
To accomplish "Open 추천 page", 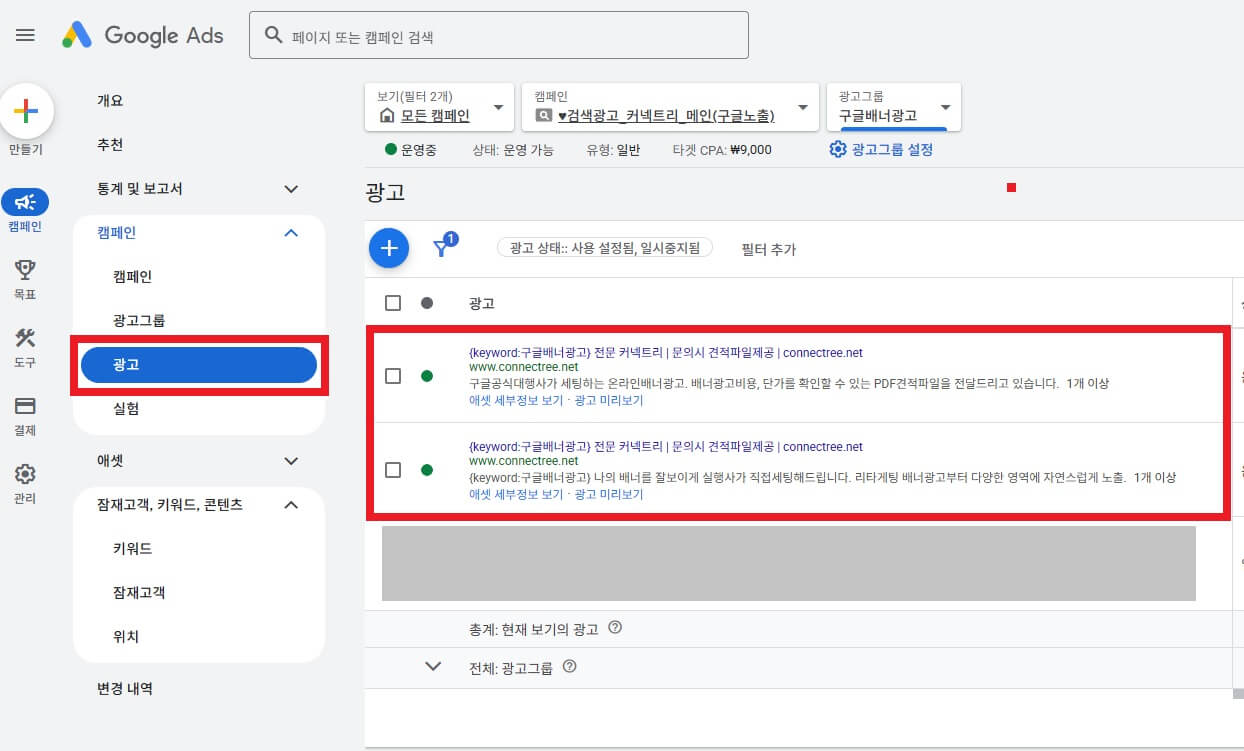I will (x=110, y=145).
